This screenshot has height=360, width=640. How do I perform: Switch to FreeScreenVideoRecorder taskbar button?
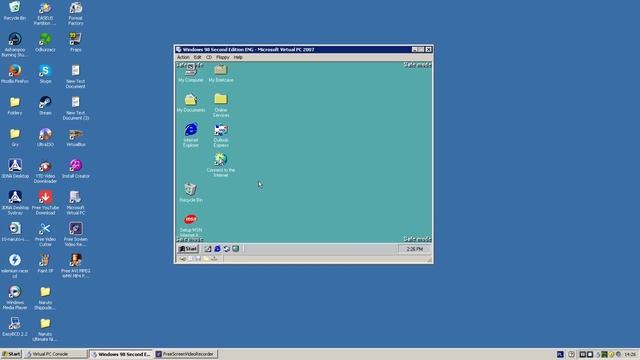pyautogui.click(x=186, y=354)
